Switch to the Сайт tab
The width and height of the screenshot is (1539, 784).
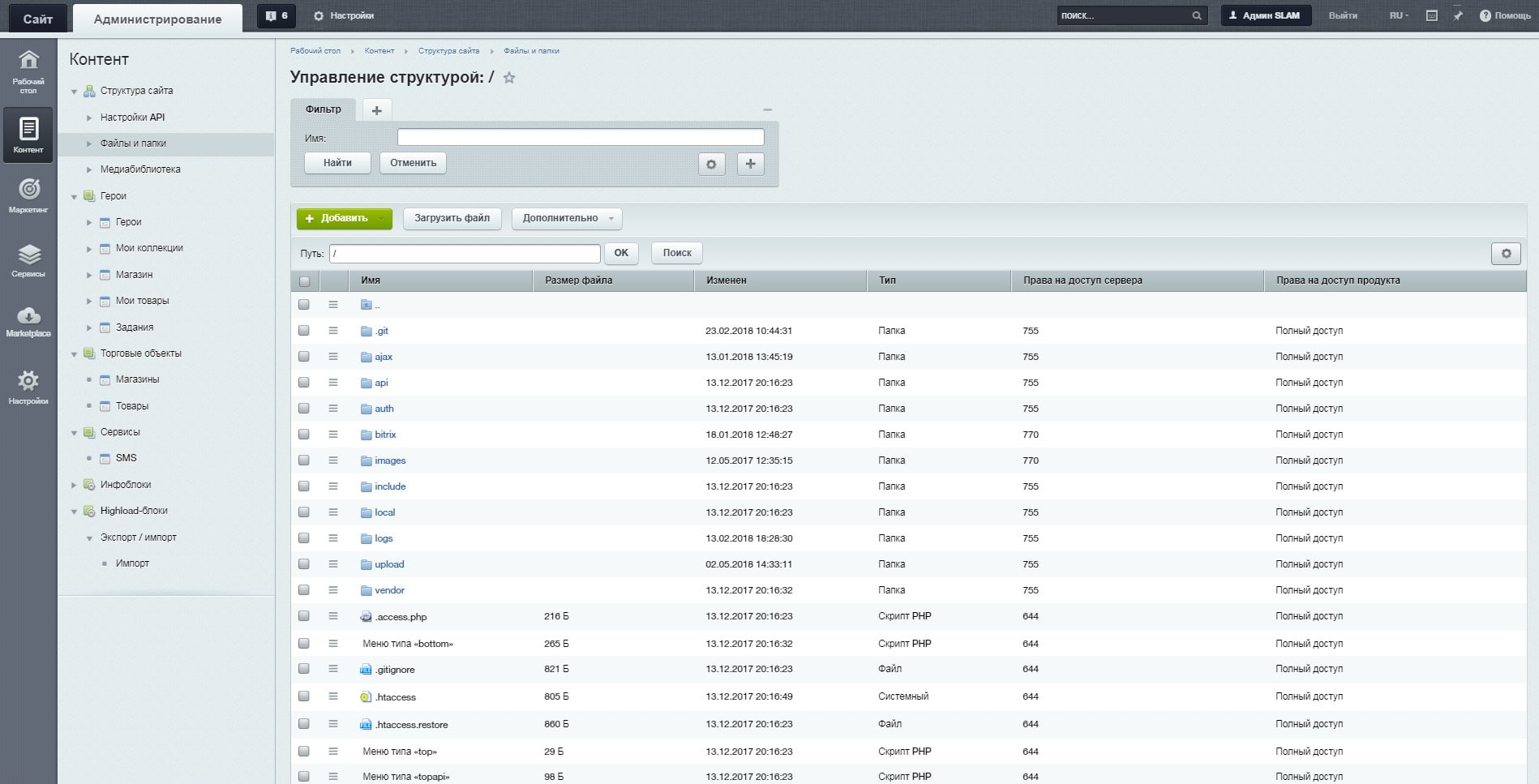point(37,19)
